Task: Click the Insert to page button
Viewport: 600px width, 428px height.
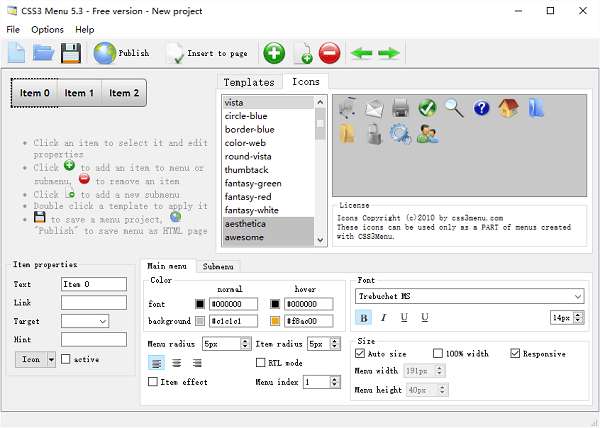Action: (x=207, y=53)
